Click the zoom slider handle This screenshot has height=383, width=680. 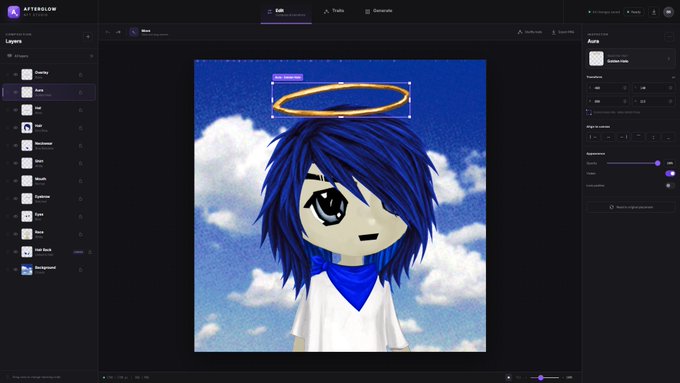pyautogui.click(x=541, y=377)
